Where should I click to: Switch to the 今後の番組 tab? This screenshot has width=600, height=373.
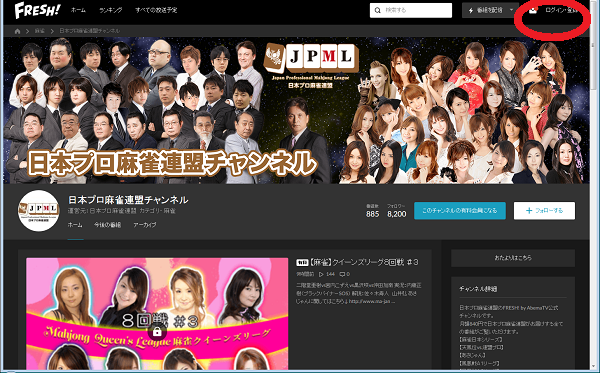pos(108,225)
